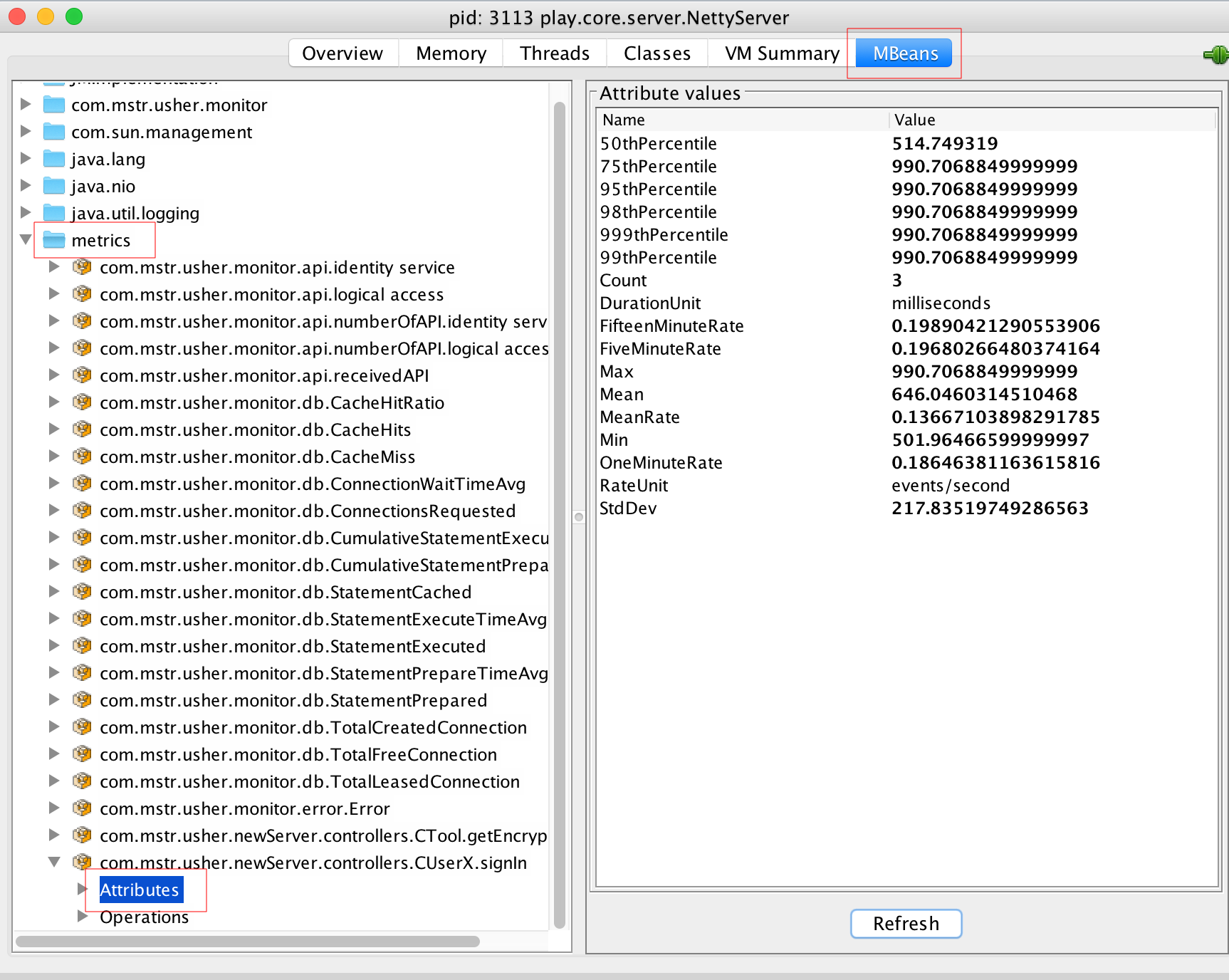Collapse the metrics folder node
This screenshot has height=980, width=1229.
click(26, 240)
